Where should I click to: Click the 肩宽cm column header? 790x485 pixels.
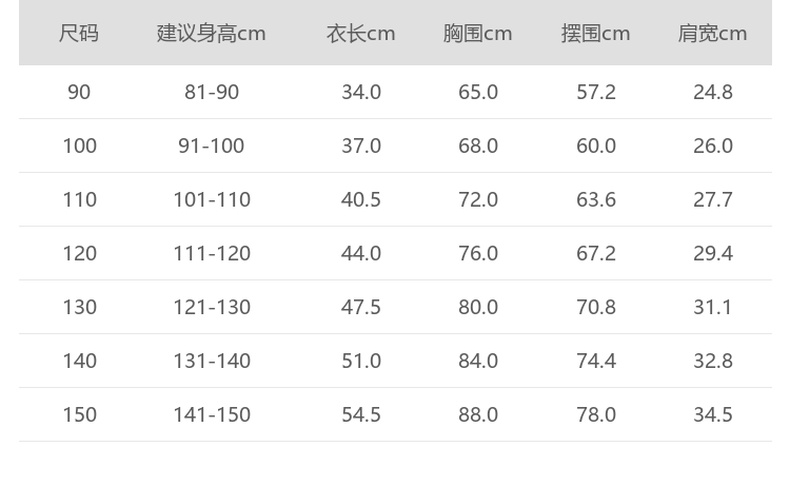tap(712, 34)
